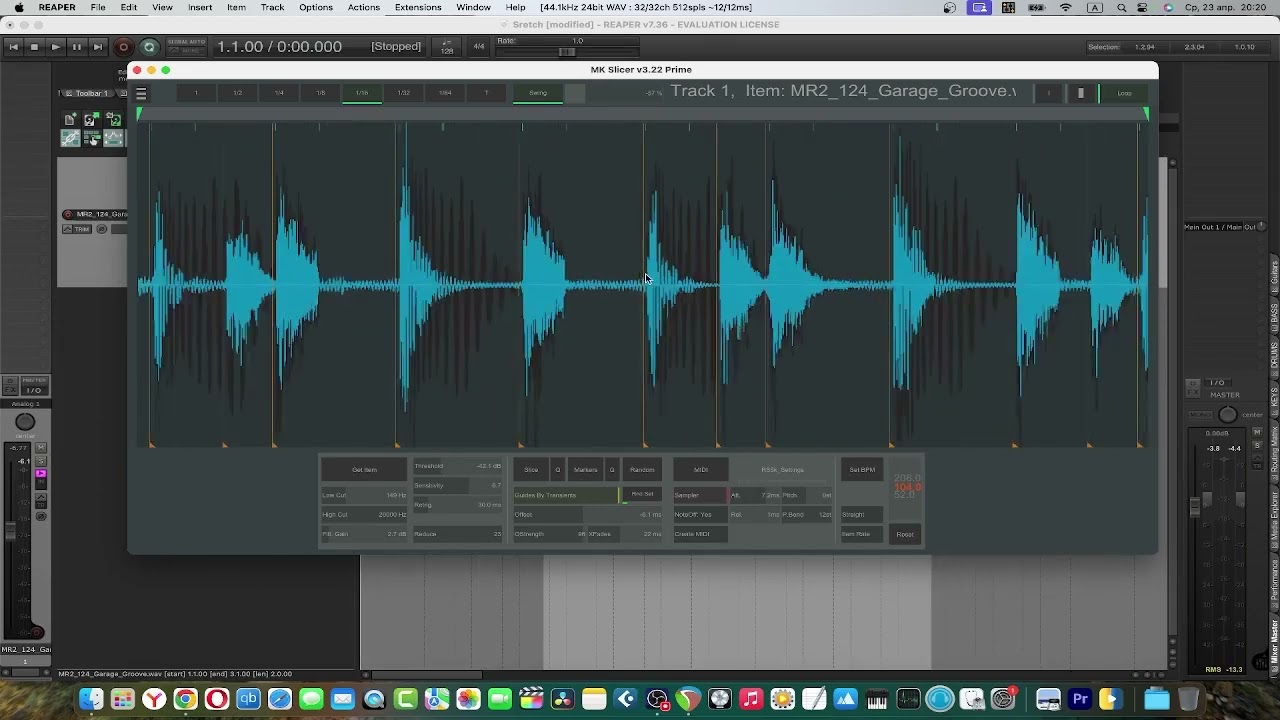
Task: Open the Insert menu
Action: point(200,7)
